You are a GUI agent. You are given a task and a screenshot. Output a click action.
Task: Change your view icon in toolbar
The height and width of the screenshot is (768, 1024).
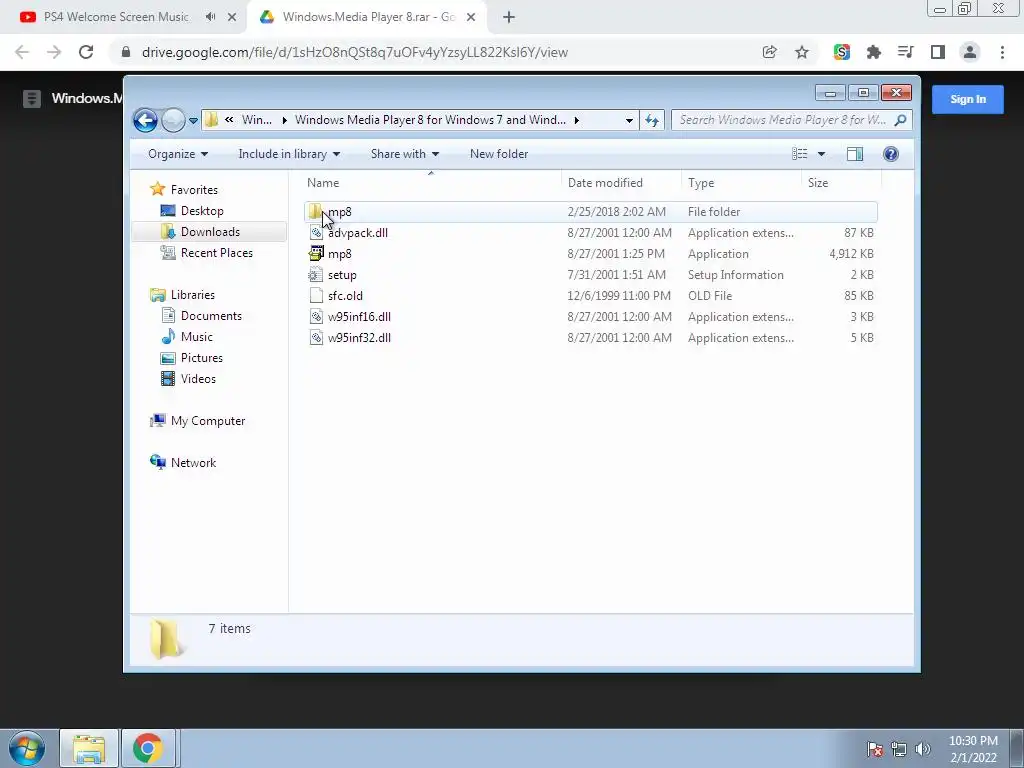coord(800,154)
